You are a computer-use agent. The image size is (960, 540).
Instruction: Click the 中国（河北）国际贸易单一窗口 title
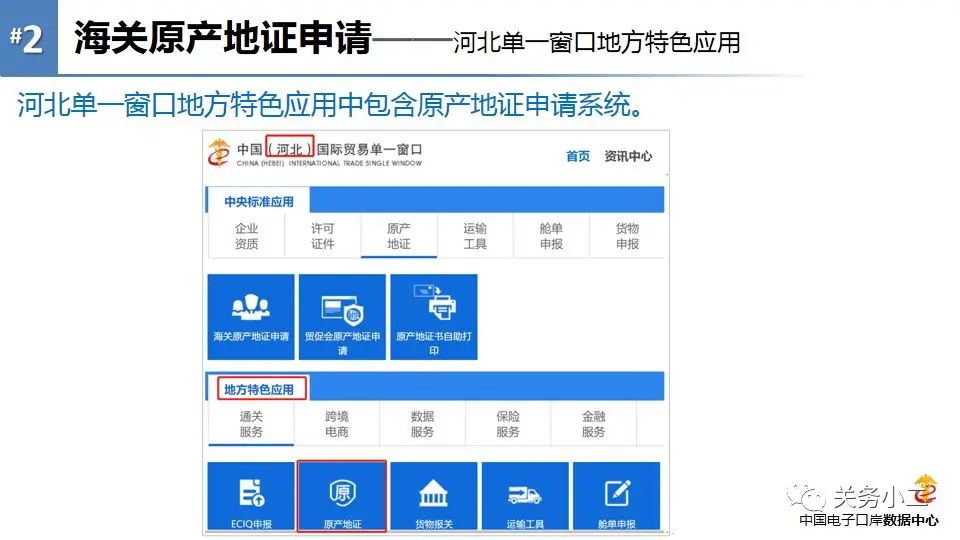(329, 149)
